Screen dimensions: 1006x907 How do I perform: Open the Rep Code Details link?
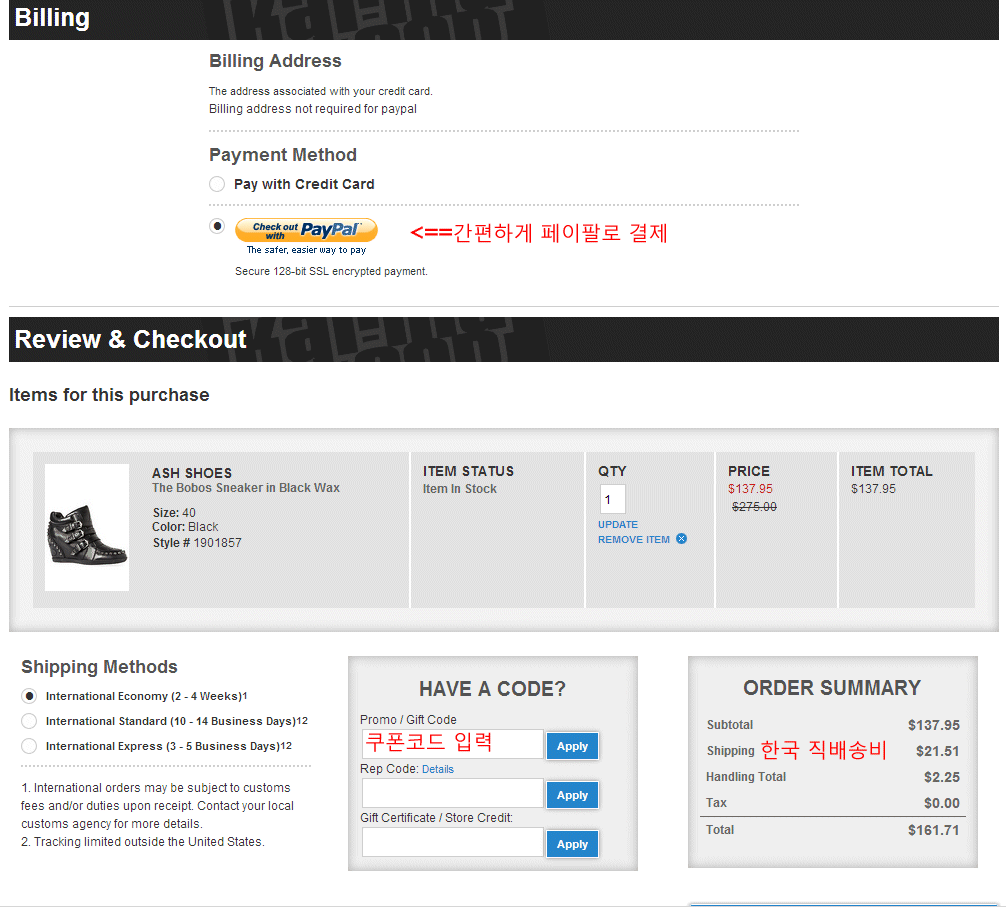(x=437, y=769)
